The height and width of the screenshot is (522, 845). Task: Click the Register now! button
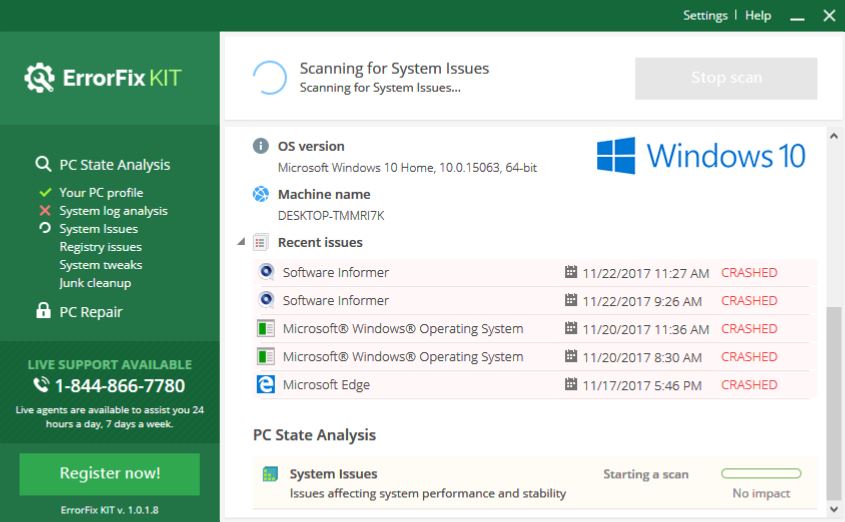[110, 473]
